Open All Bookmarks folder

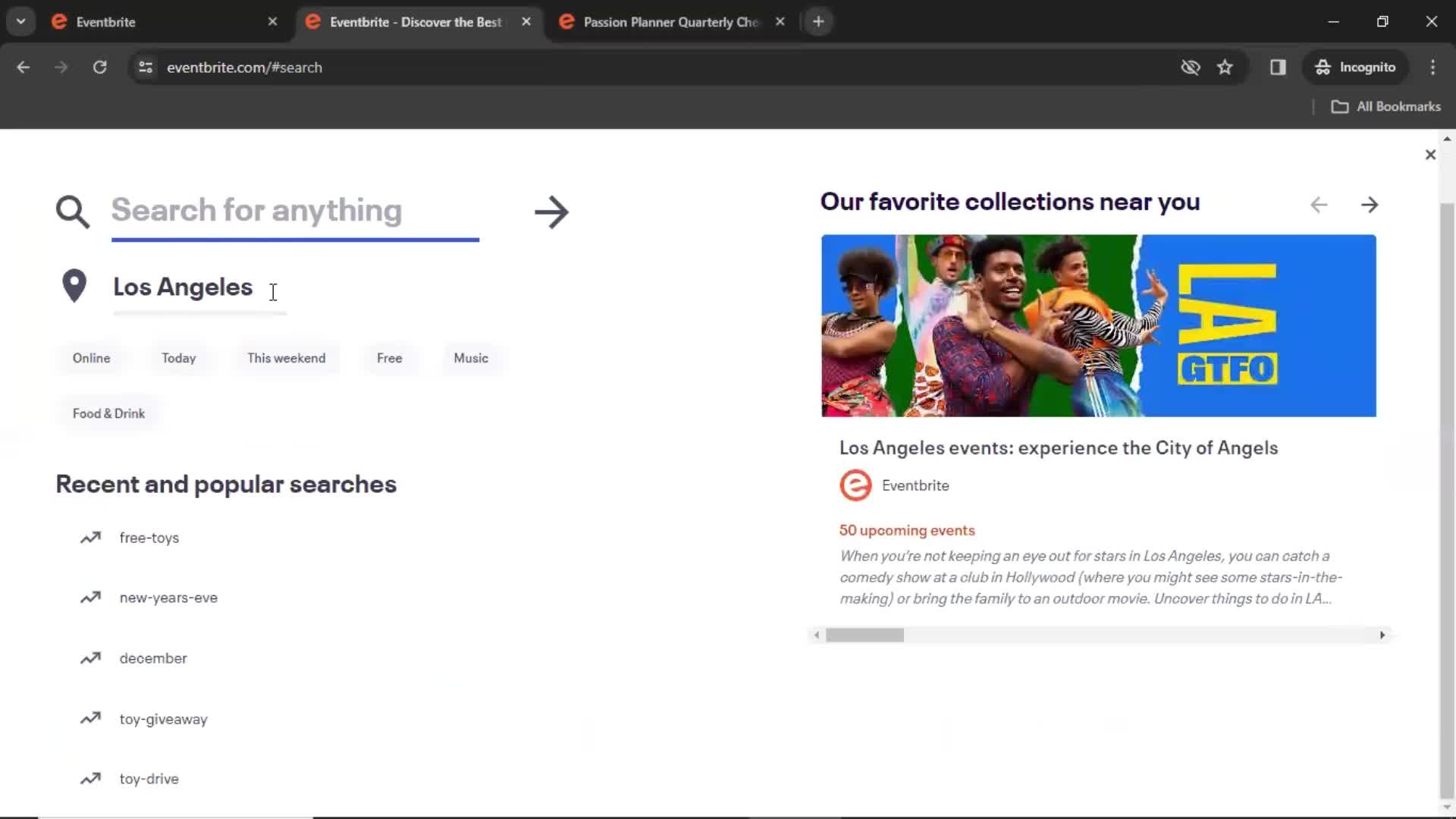point(1386,107)
